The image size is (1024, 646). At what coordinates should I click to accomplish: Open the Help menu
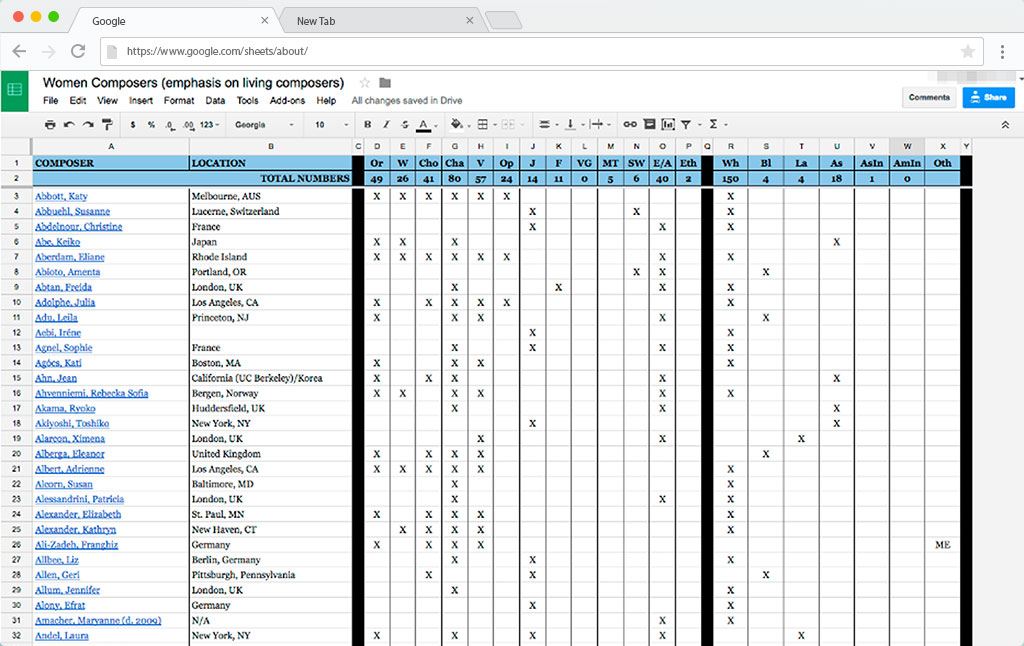327,101
